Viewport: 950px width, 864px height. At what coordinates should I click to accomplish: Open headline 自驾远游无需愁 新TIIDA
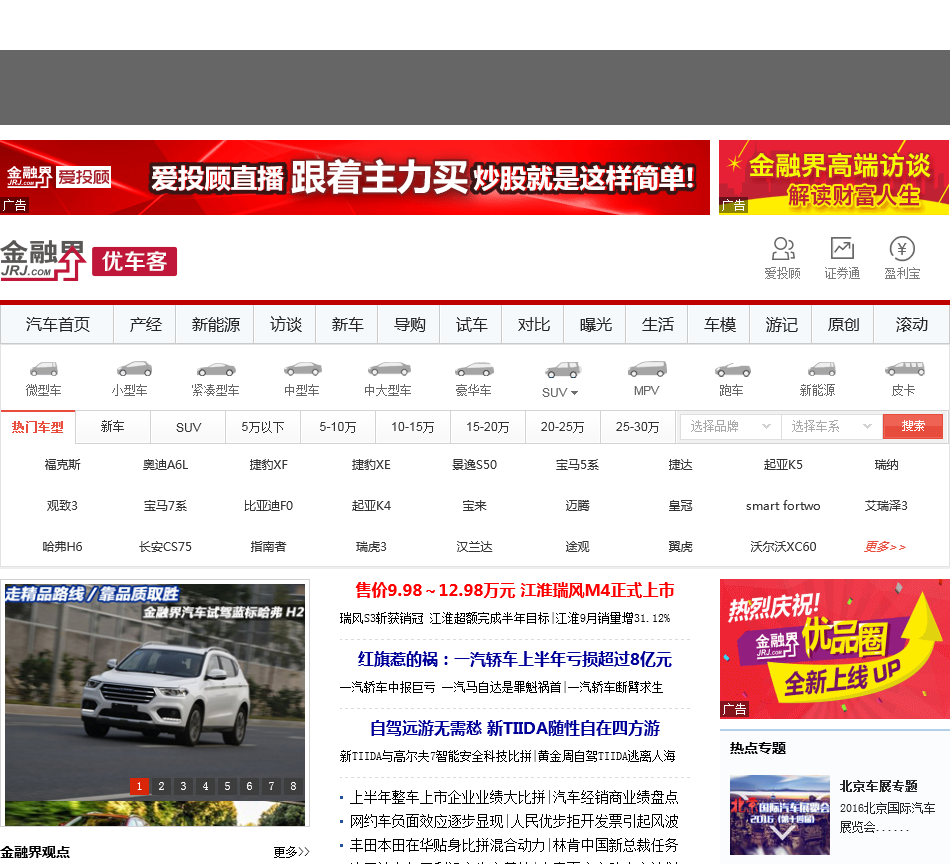click(x=514, y=728)
